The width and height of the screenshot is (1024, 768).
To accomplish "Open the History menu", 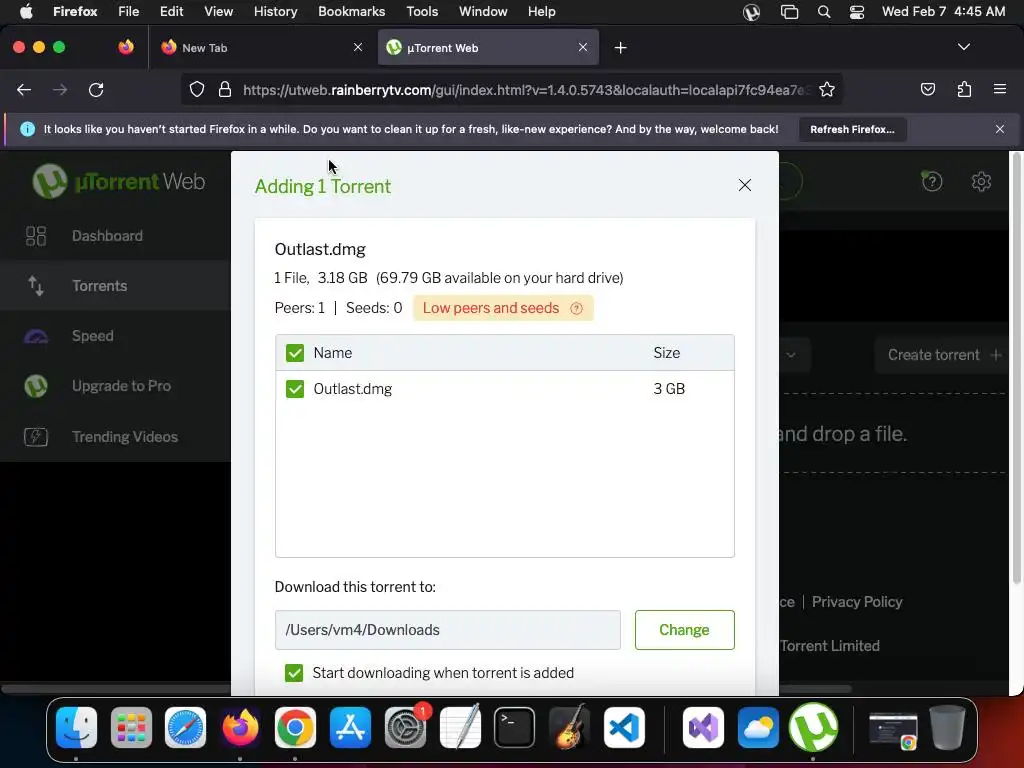I will click(x=275, y=12).
